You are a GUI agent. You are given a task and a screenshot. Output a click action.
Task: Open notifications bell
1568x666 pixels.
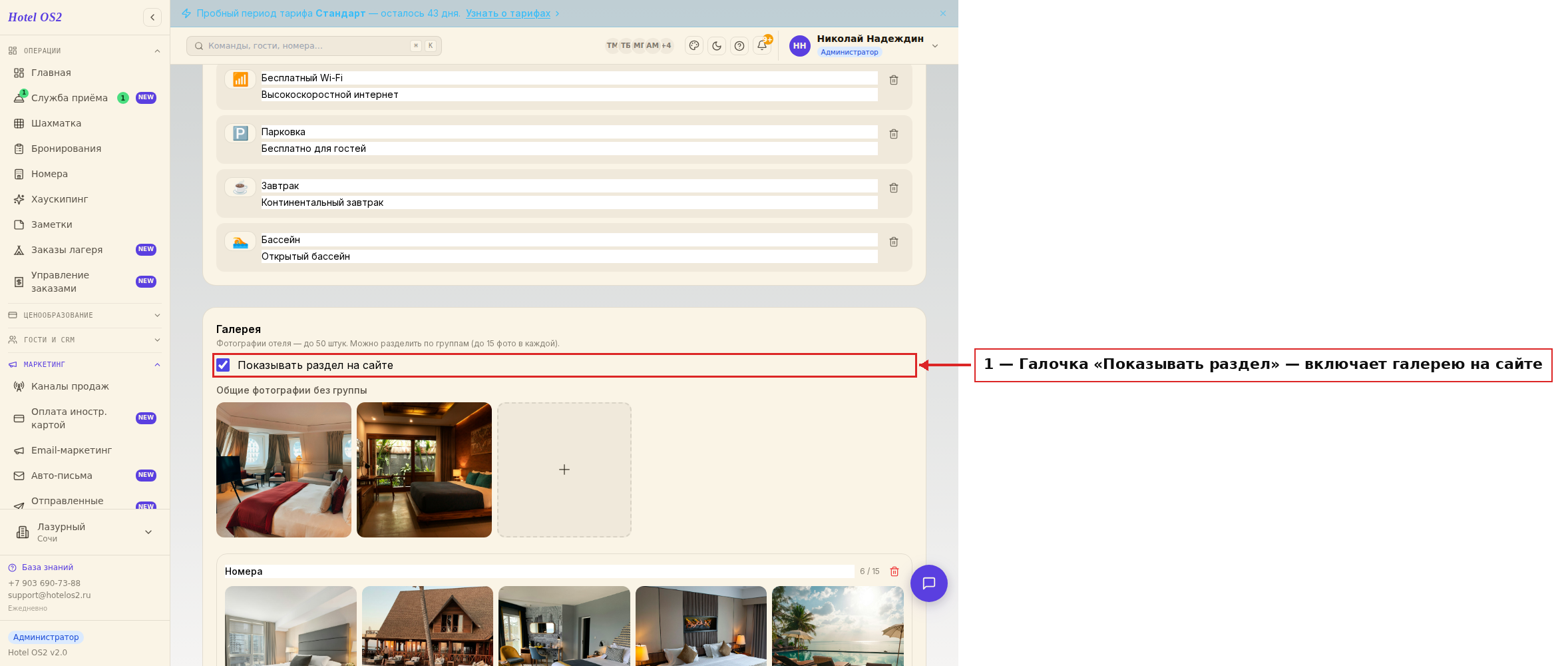coord(762,45)
